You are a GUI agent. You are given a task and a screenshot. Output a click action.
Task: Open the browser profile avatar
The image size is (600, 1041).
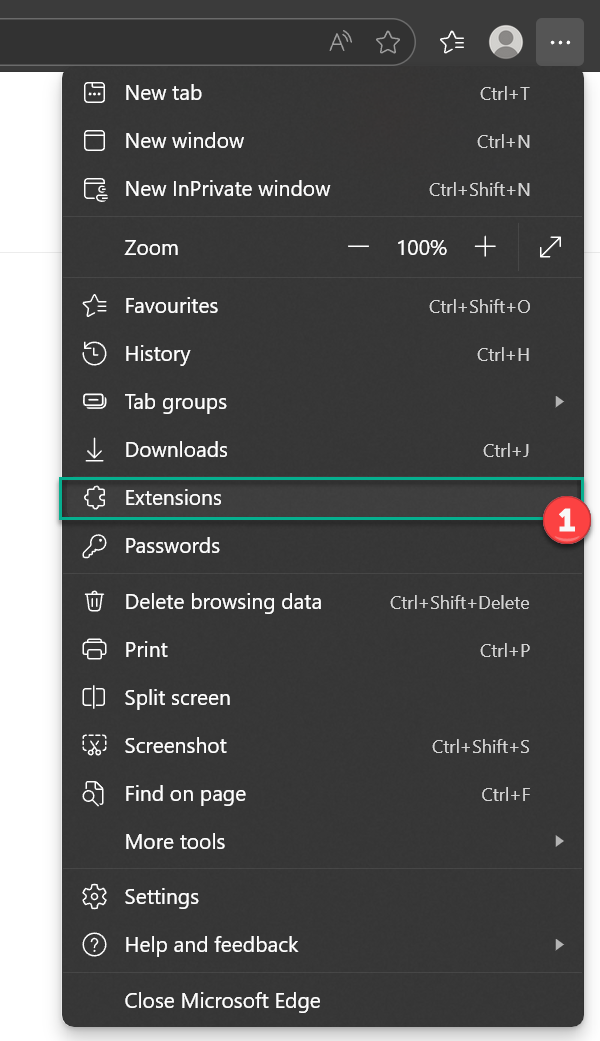[506, 42]
